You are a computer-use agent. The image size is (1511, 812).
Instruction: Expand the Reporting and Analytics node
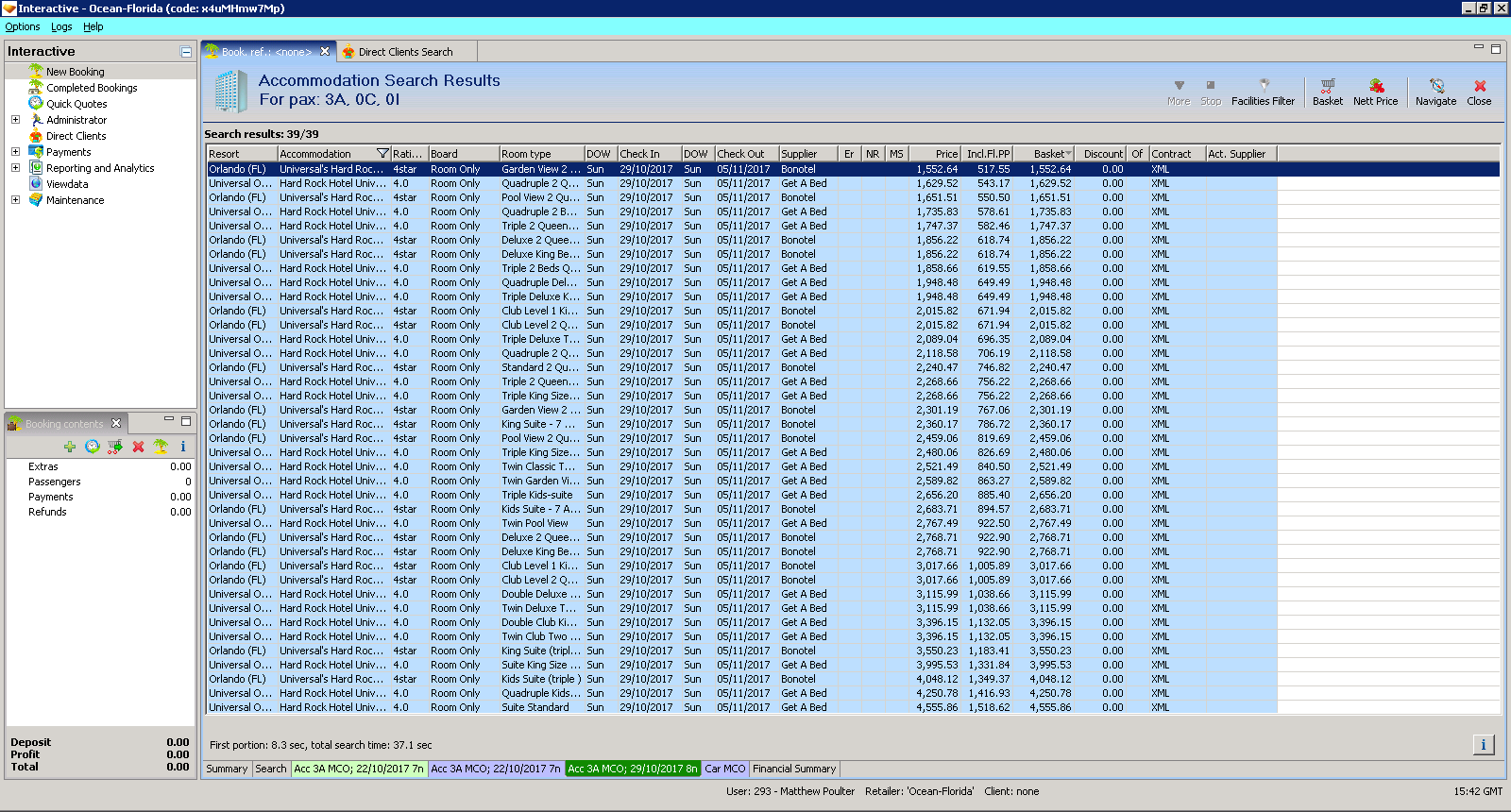(15, 168)
